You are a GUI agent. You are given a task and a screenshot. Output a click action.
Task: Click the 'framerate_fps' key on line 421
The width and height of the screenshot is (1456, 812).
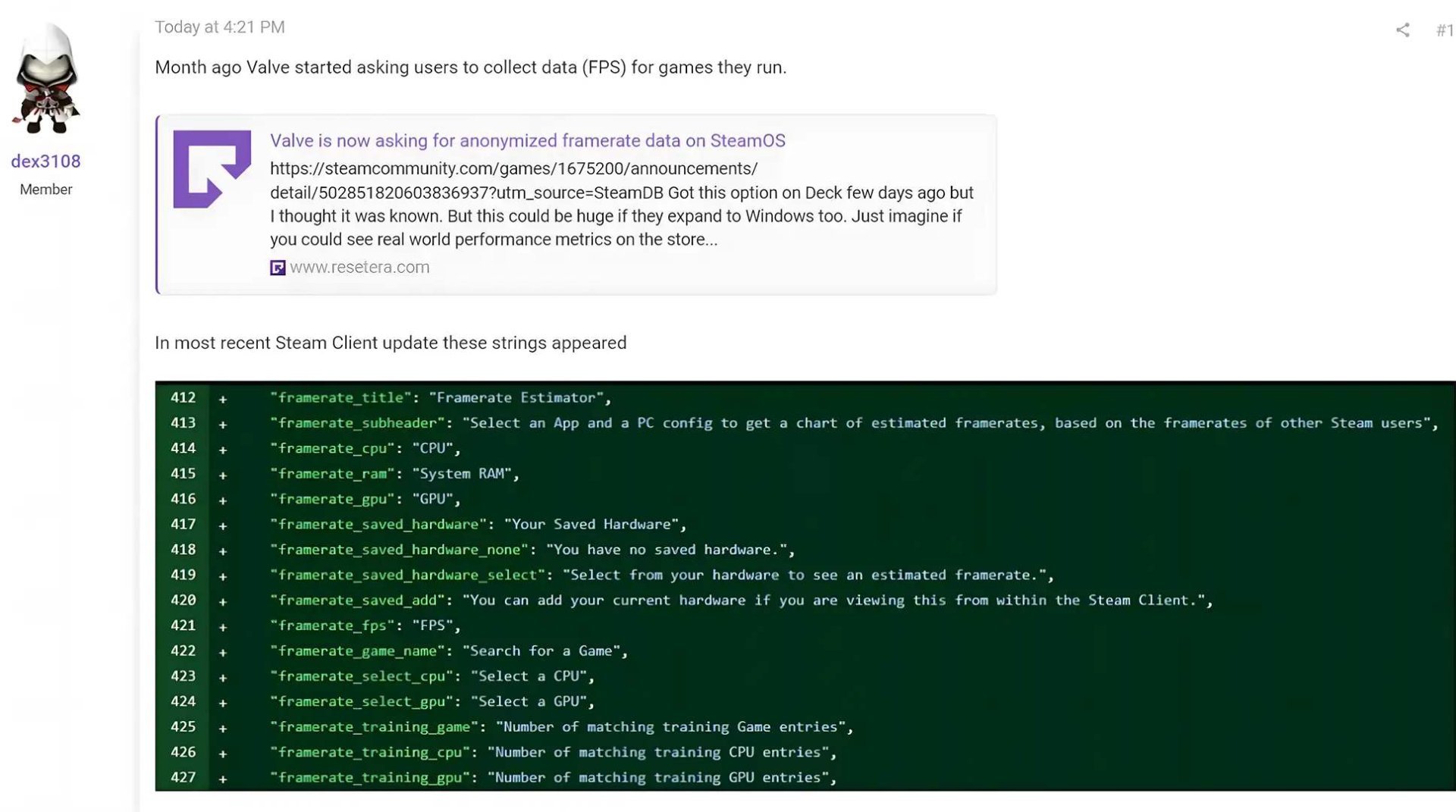331,625
